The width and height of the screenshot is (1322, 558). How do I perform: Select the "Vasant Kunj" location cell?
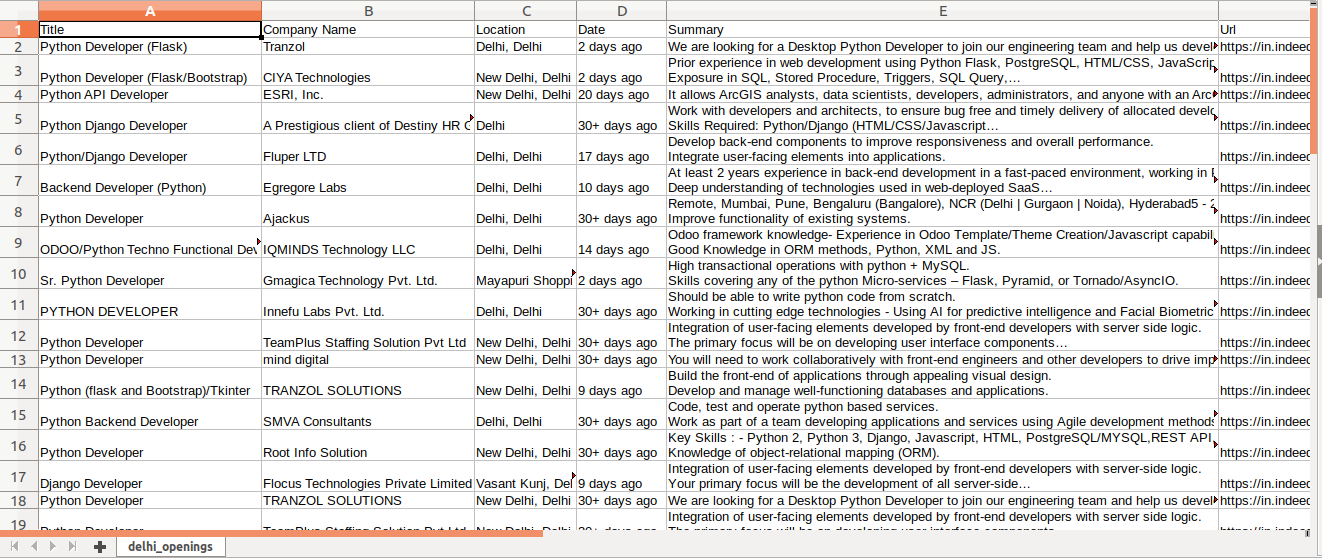[525, 476]
